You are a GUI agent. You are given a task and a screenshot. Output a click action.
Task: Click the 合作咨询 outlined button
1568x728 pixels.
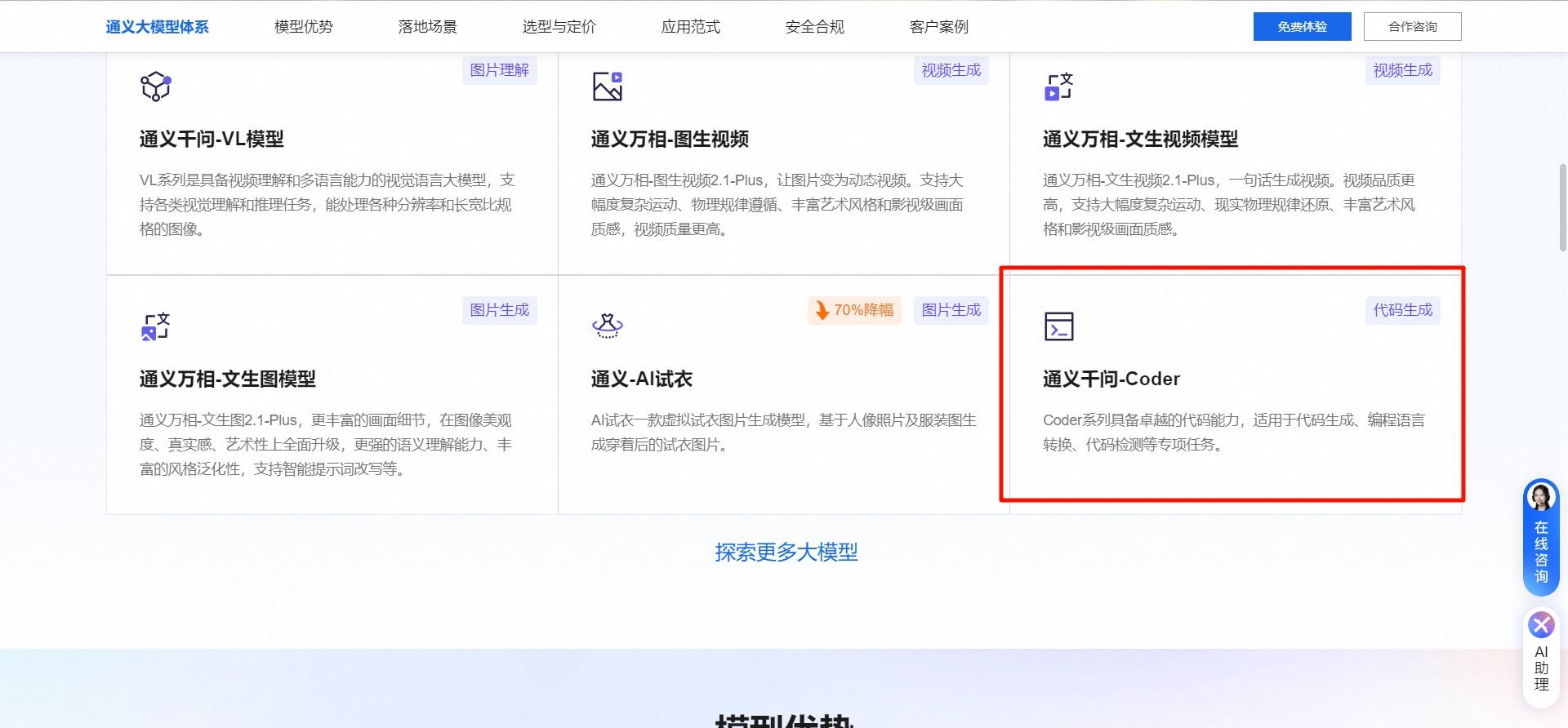1412,27
